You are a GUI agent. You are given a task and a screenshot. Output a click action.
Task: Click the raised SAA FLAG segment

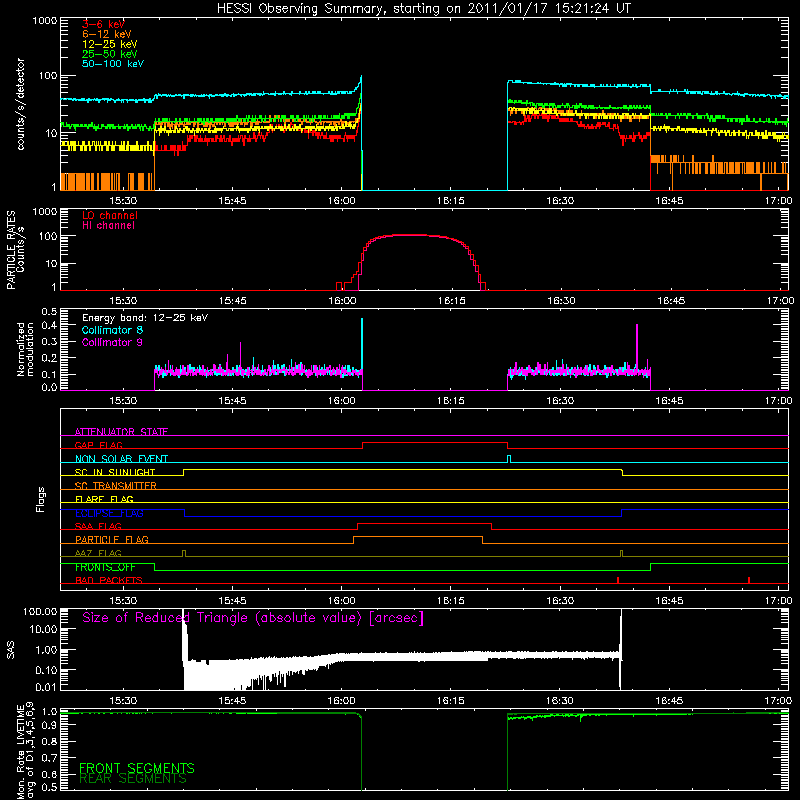pos(424,524)
